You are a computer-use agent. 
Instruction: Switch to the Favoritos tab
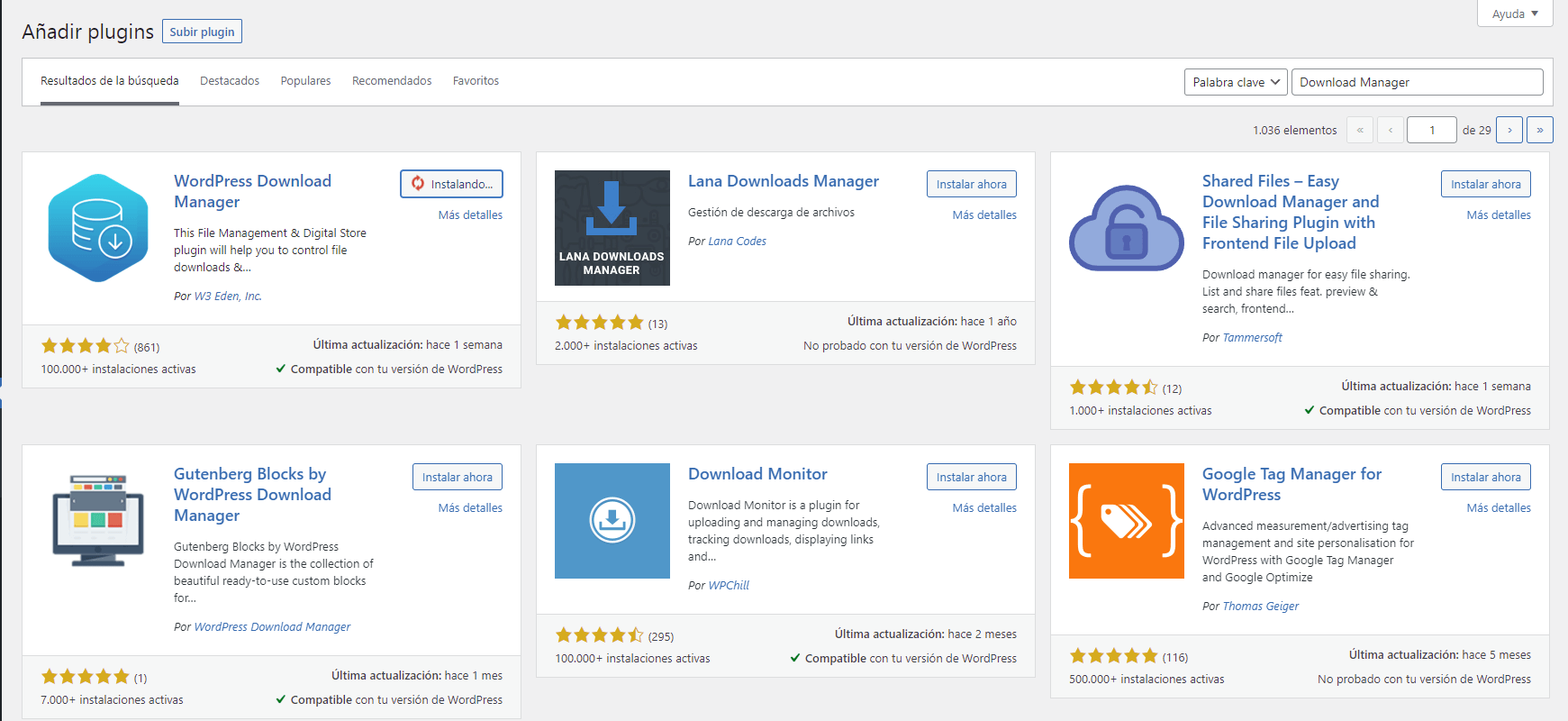coord(476,81)
